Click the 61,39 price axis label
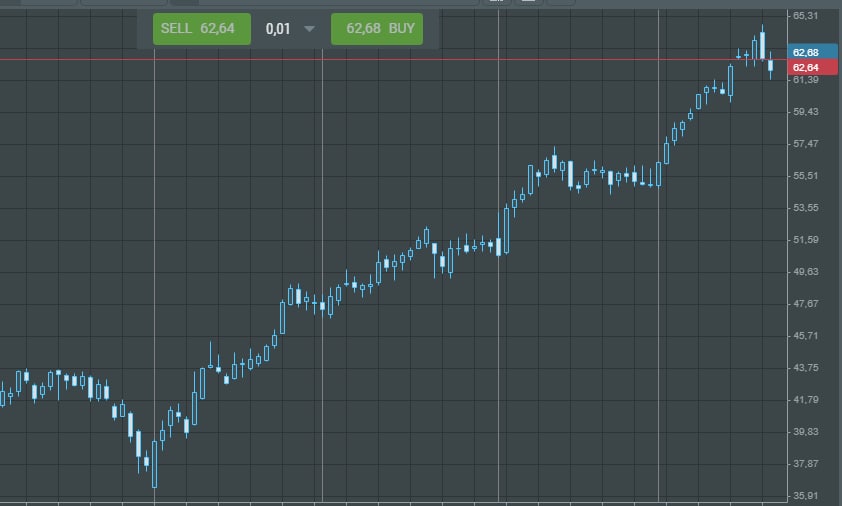This screenshot has height=506, width=842. pos(805,79)
